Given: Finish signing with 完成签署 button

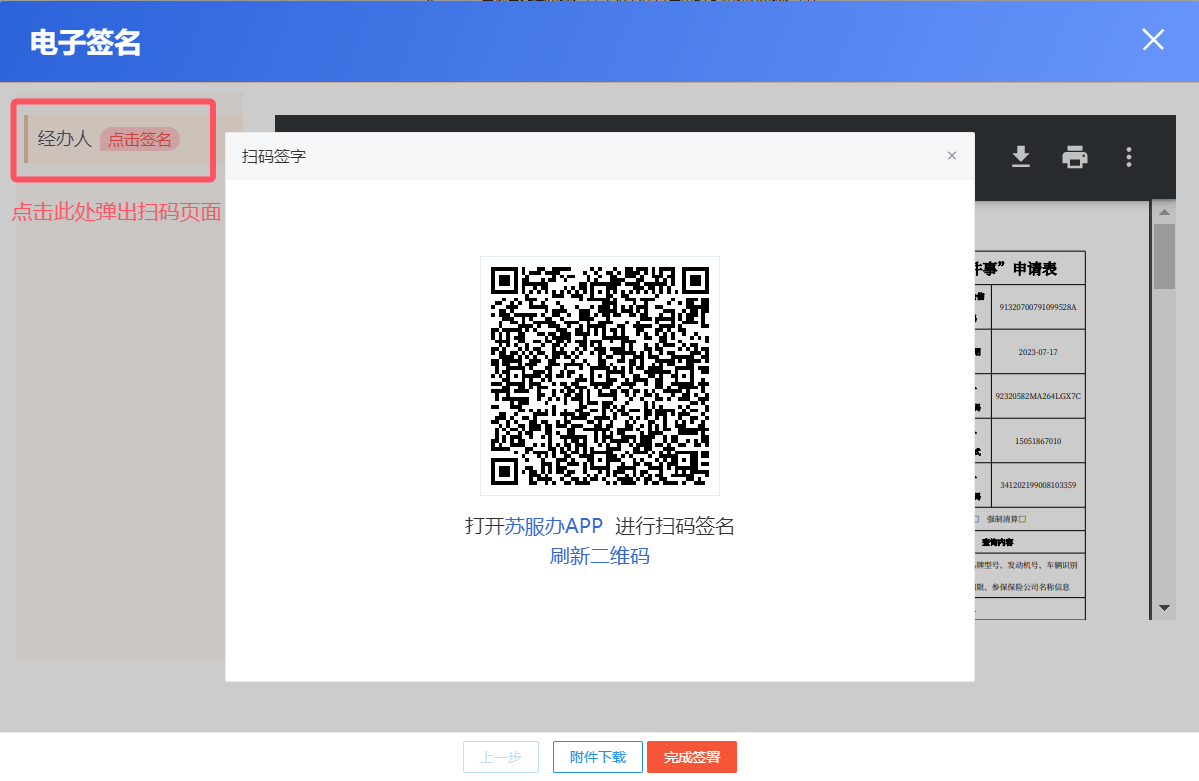Looking at the screenshot, I should tap(691, 757).
